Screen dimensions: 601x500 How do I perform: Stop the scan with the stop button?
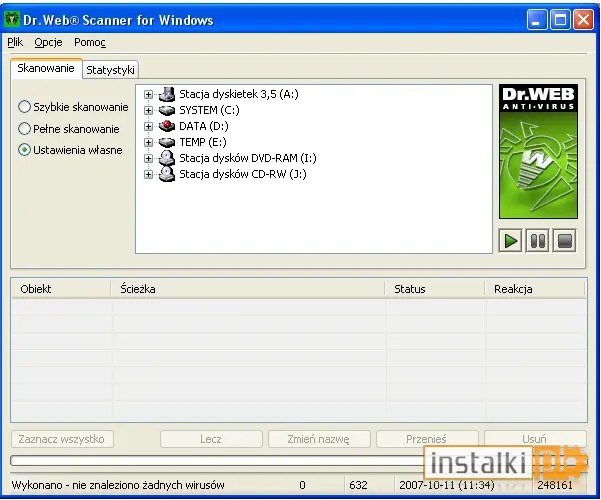(x=565, y=241)
